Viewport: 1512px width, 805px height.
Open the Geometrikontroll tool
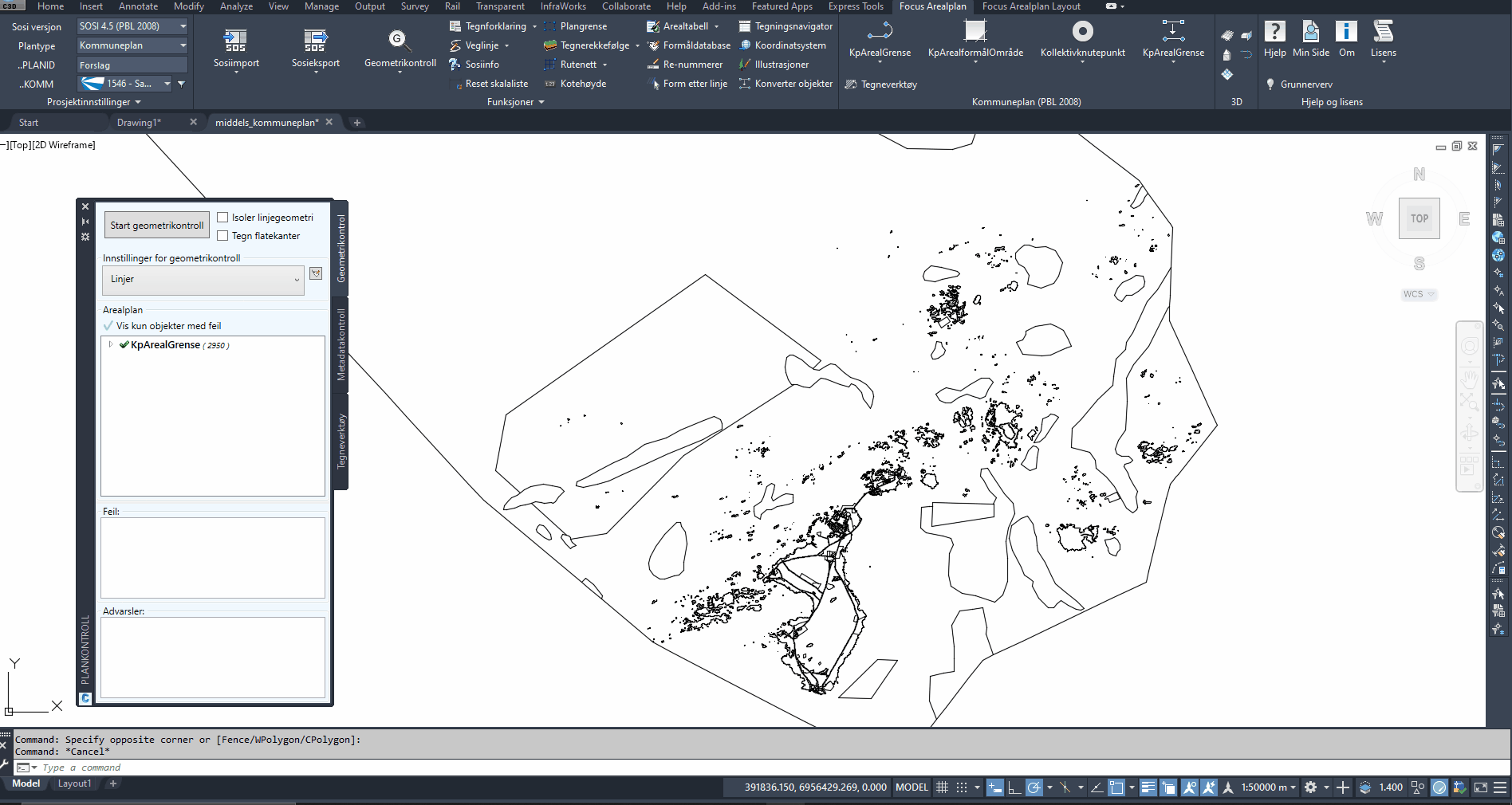coord(399,41)
